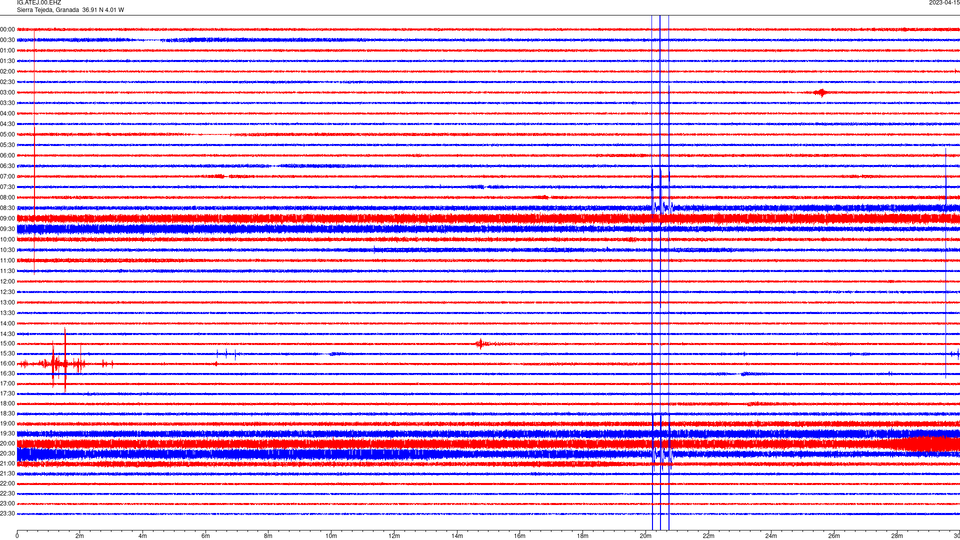Click the 11:00 time label
Viewport: 960px width, 540px height.
tap(7, 260)
